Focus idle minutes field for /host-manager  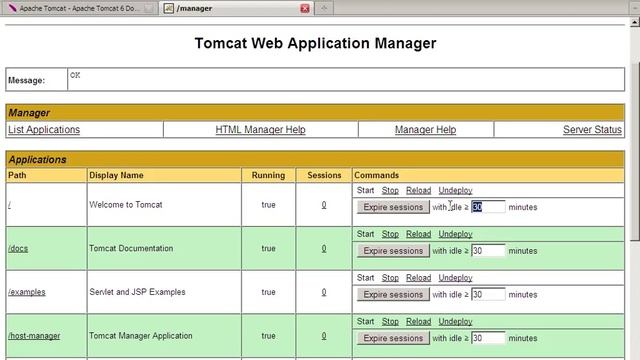point(488,338)
